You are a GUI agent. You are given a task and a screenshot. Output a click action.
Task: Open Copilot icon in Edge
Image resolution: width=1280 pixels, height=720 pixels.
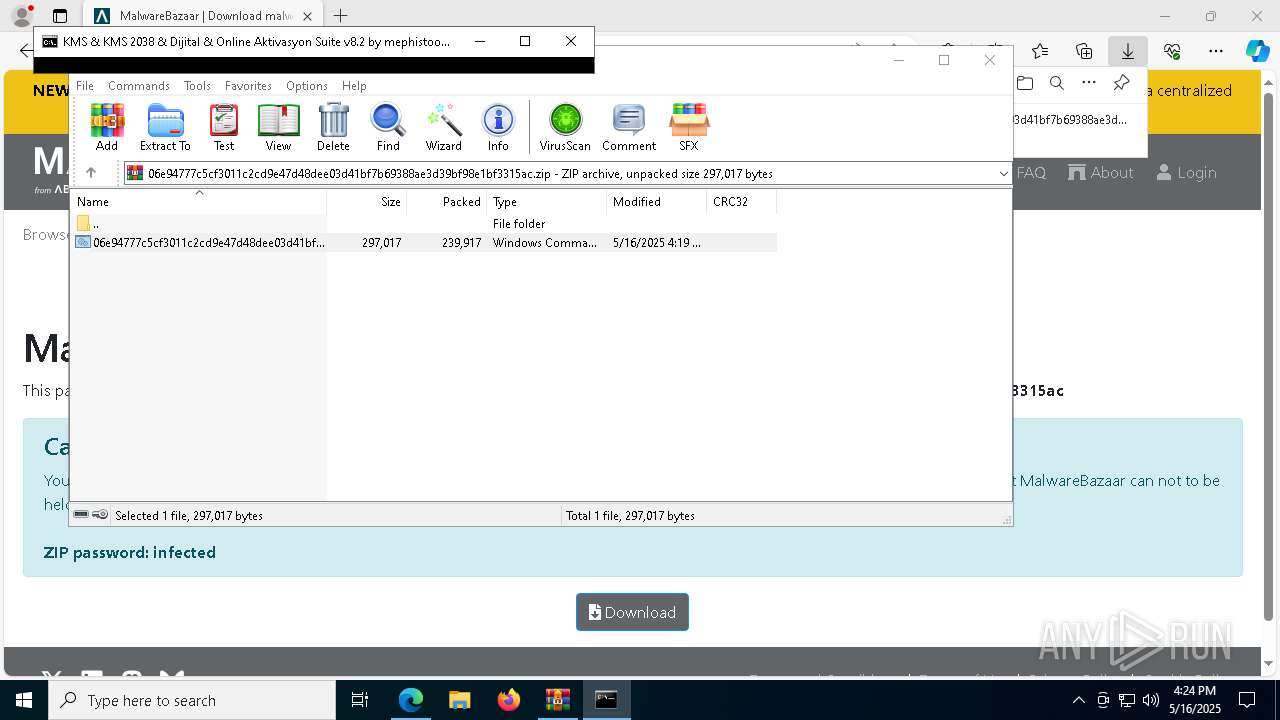[1257, 51]
